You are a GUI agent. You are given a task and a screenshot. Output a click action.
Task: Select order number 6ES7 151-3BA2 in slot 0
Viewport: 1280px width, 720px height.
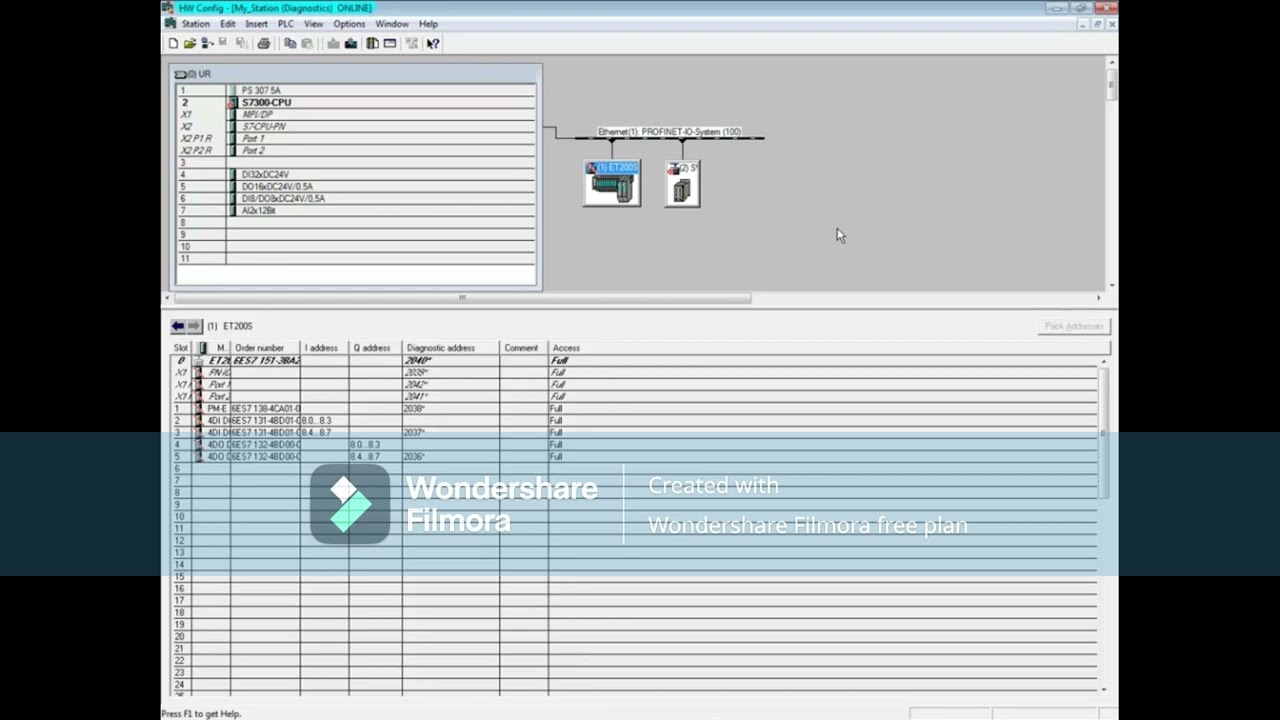265,361
